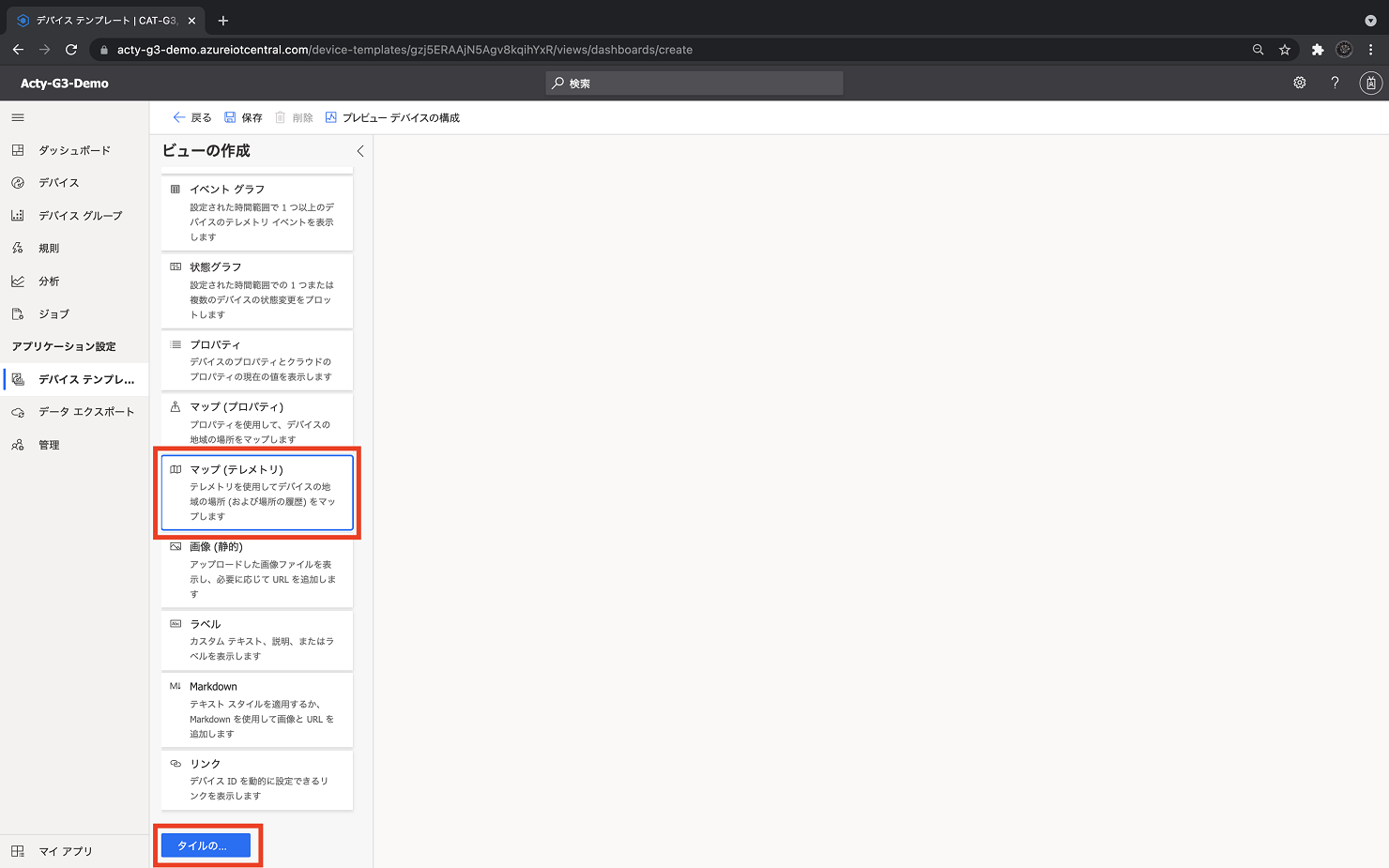Open 分析 in the sidebar
The image size is (1389, 868).
click(x=74, y=282)
